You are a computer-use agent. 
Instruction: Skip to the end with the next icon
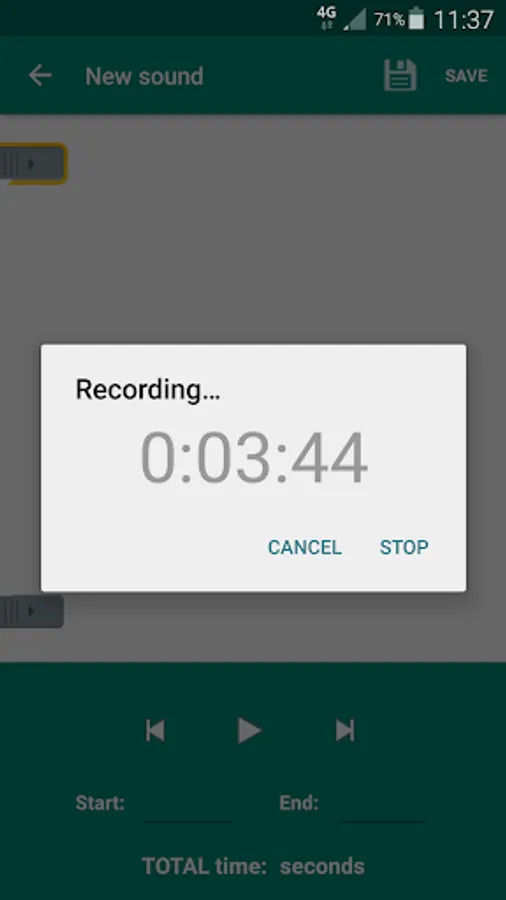(x=345, y=731)
